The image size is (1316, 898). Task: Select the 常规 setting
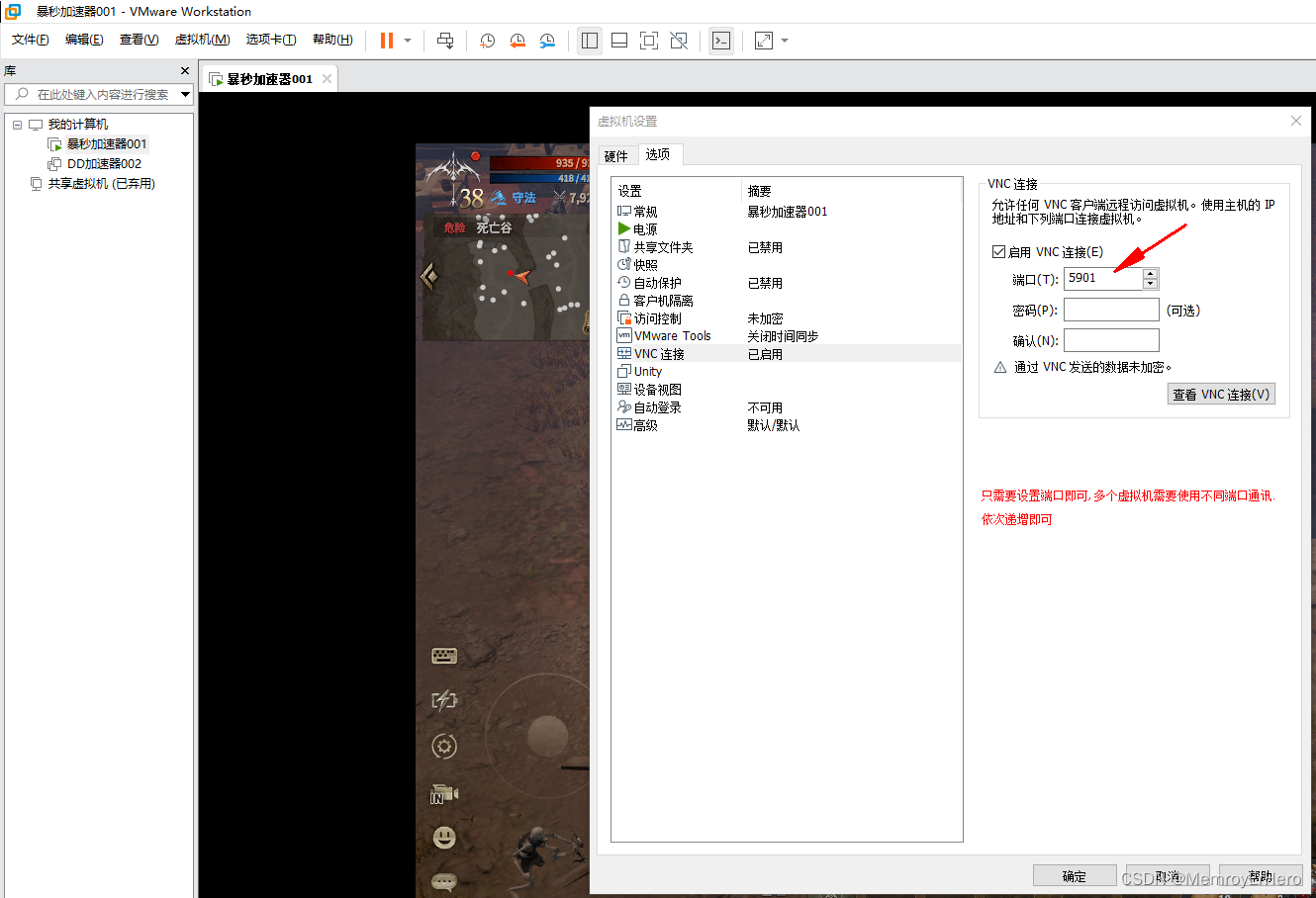645,212
